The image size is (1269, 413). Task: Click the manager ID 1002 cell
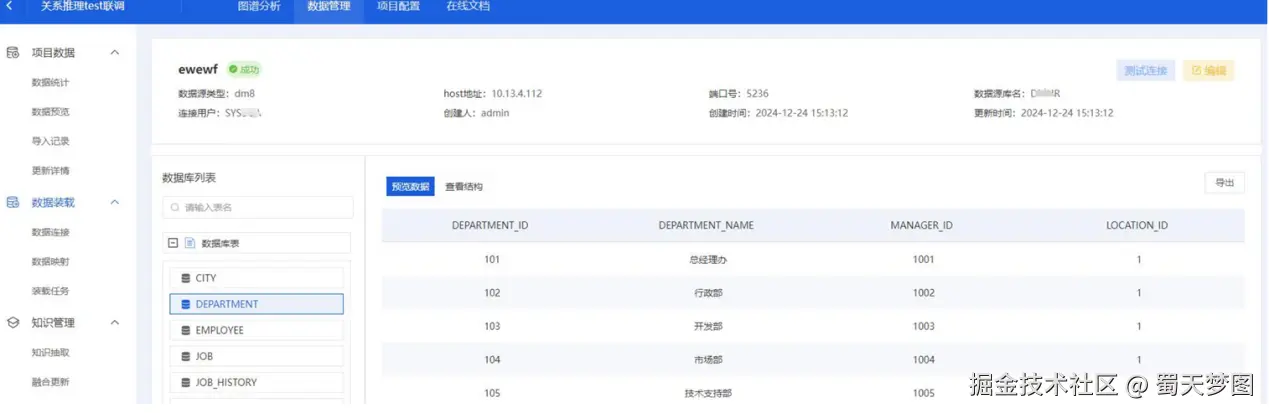point(924,293)
